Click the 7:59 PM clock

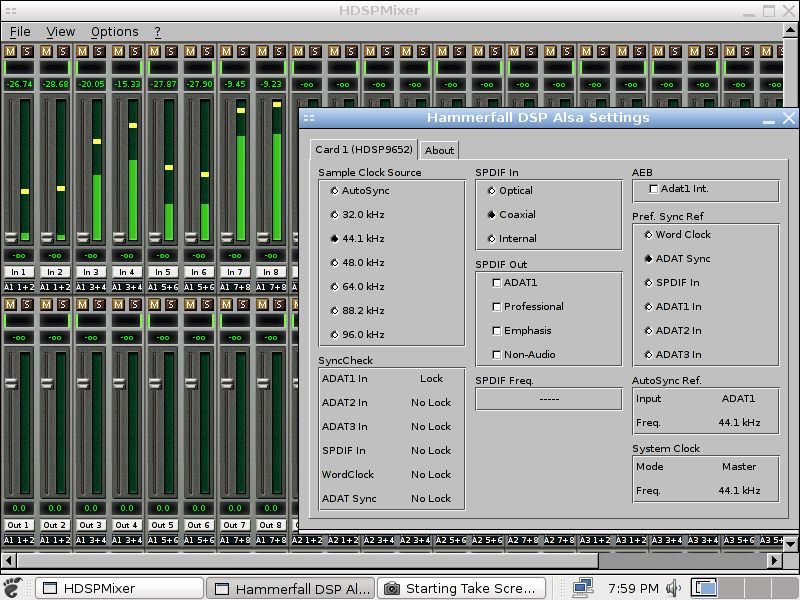tap(633, 588)
